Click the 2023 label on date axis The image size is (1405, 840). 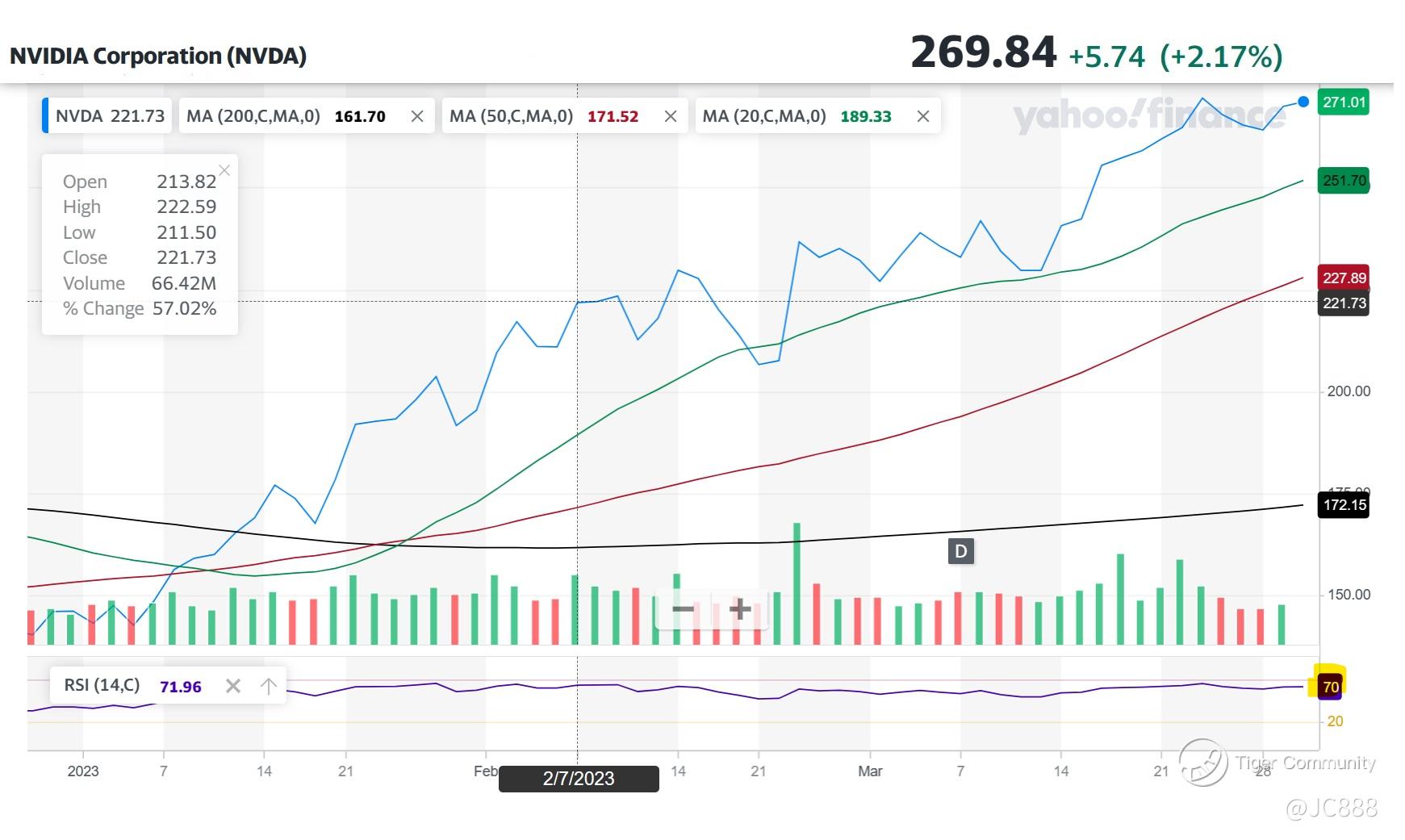(x=83, y=771)
